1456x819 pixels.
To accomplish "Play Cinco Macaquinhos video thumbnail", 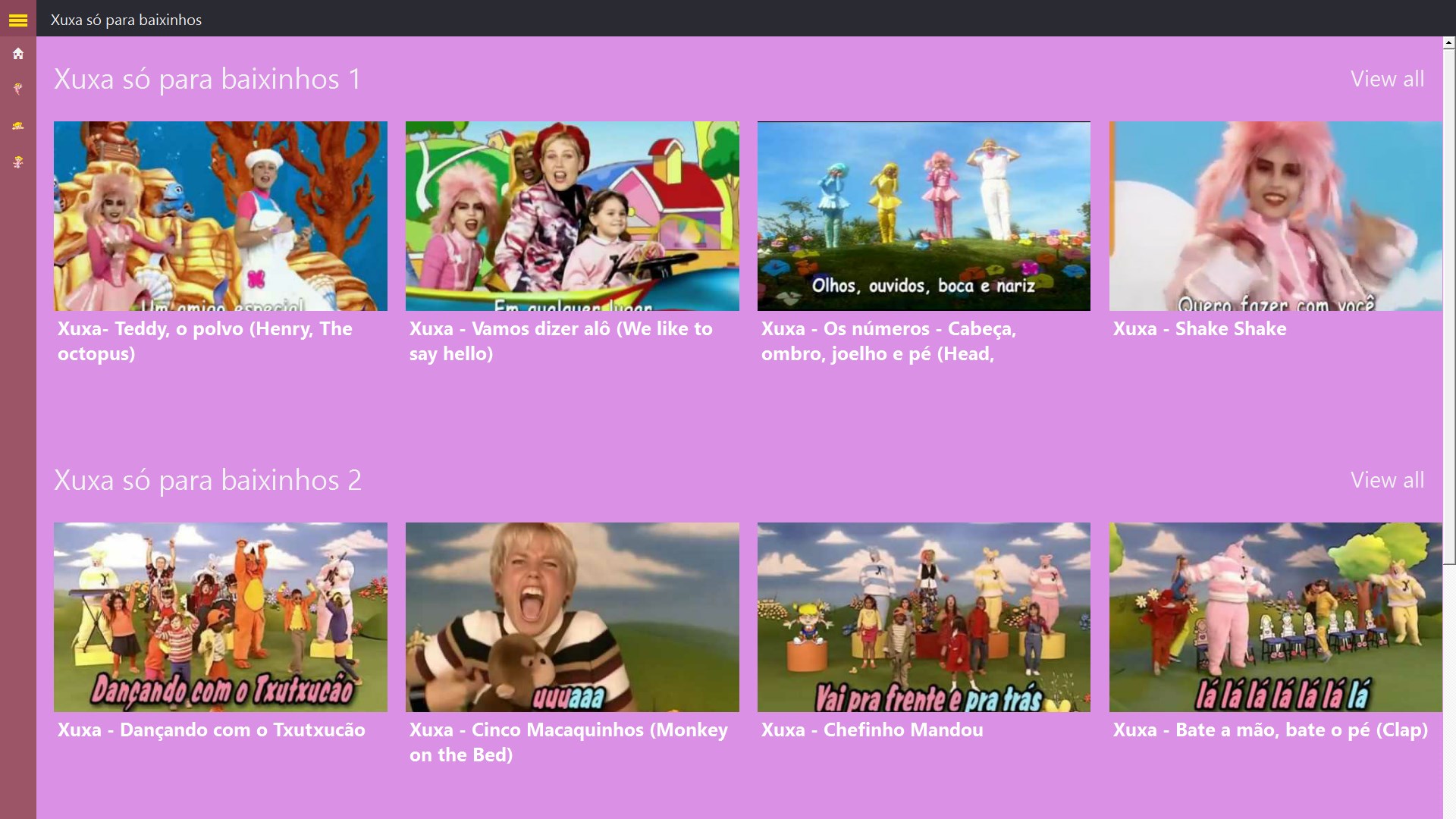I will pyautogui.click(x=572, y=617).
